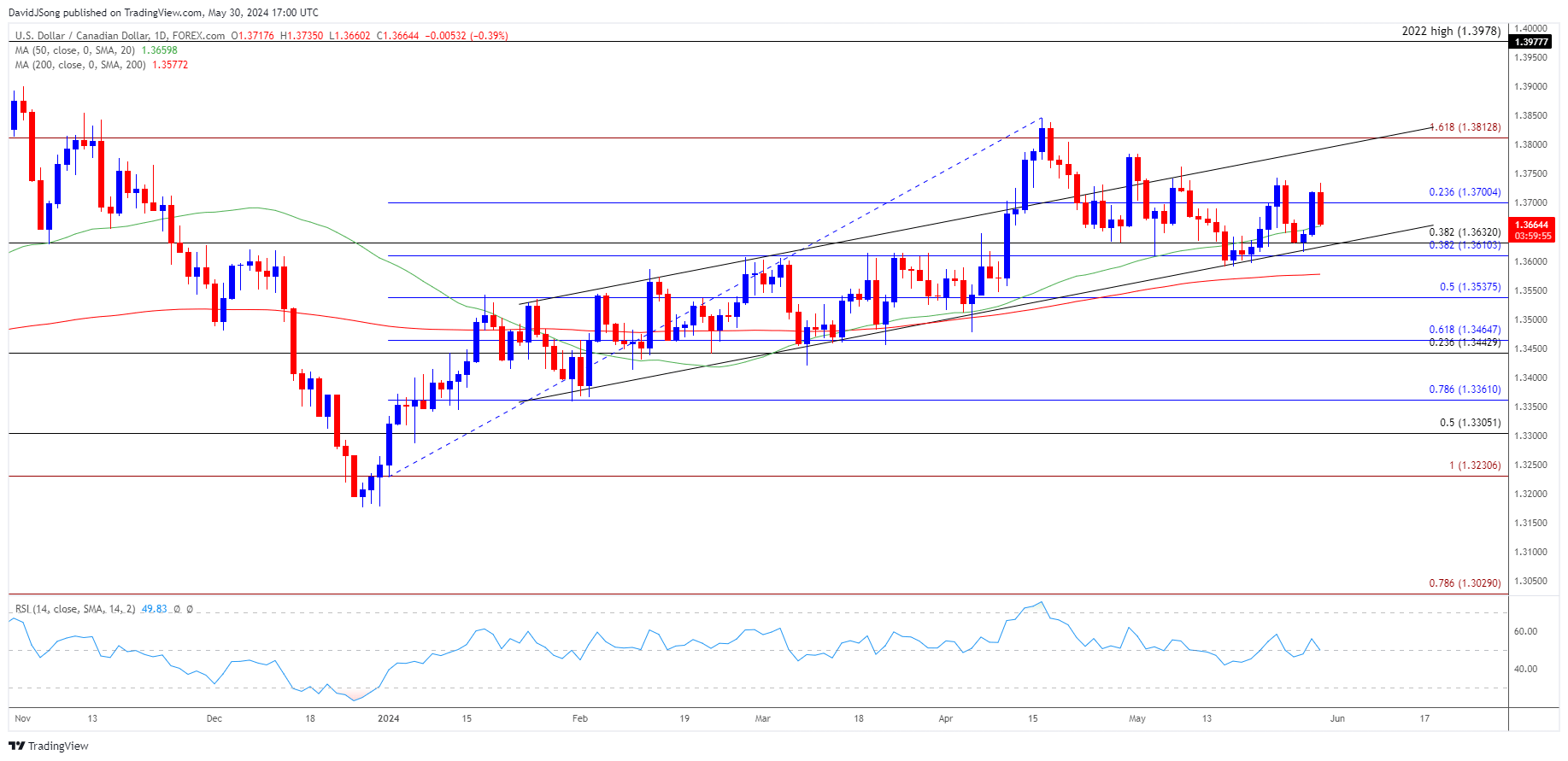1568x761 pixels.
Task: Click the 0.5 (1.35375) Fibonacci label
Action: point(1470,287)
